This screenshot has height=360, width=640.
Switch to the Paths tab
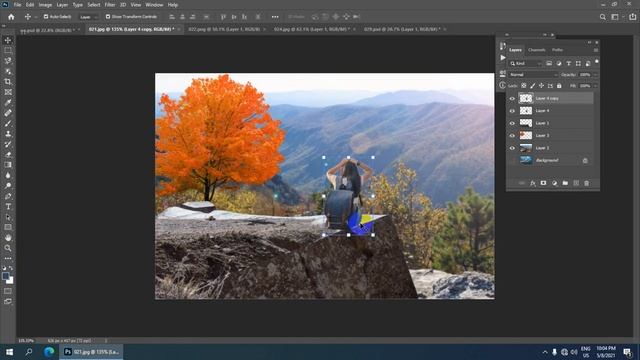(557, 50)
